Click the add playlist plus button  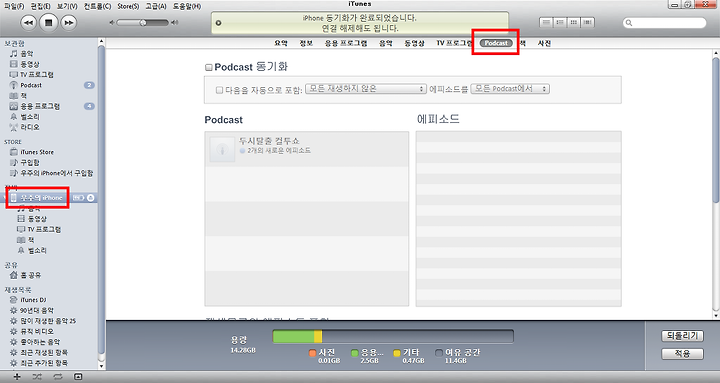(17, 377)
